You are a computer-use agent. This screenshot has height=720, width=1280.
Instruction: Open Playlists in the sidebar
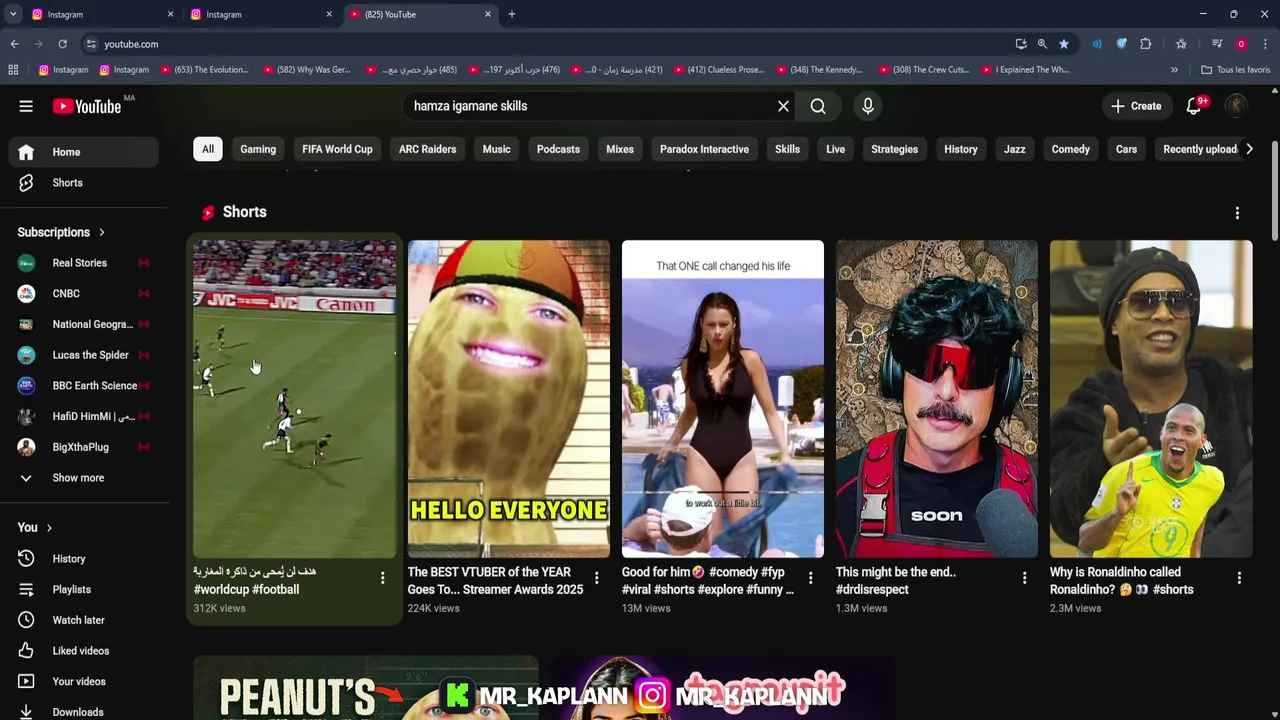[x=84, y=590]
